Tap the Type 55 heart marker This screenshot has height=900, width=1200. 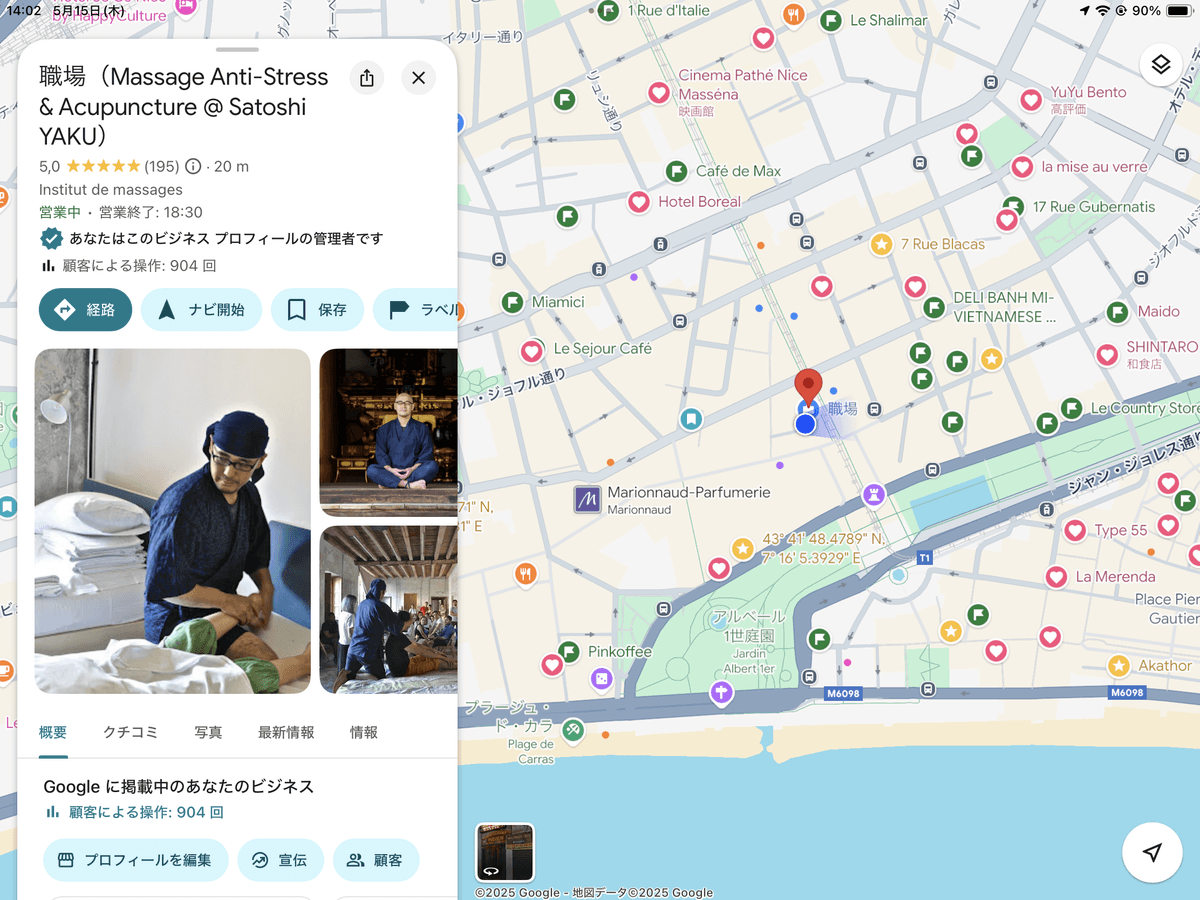(1075, 530)
